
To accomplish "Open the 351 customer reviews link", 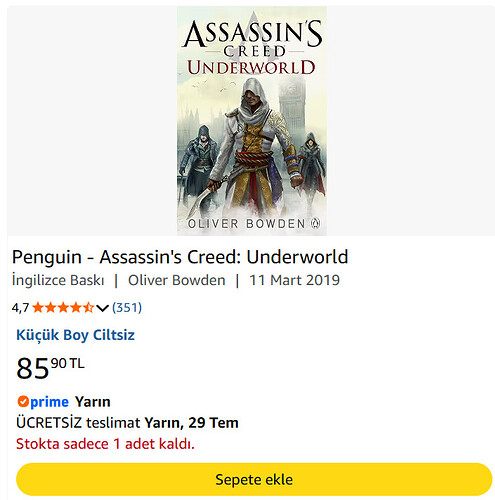I will [127, 307].
